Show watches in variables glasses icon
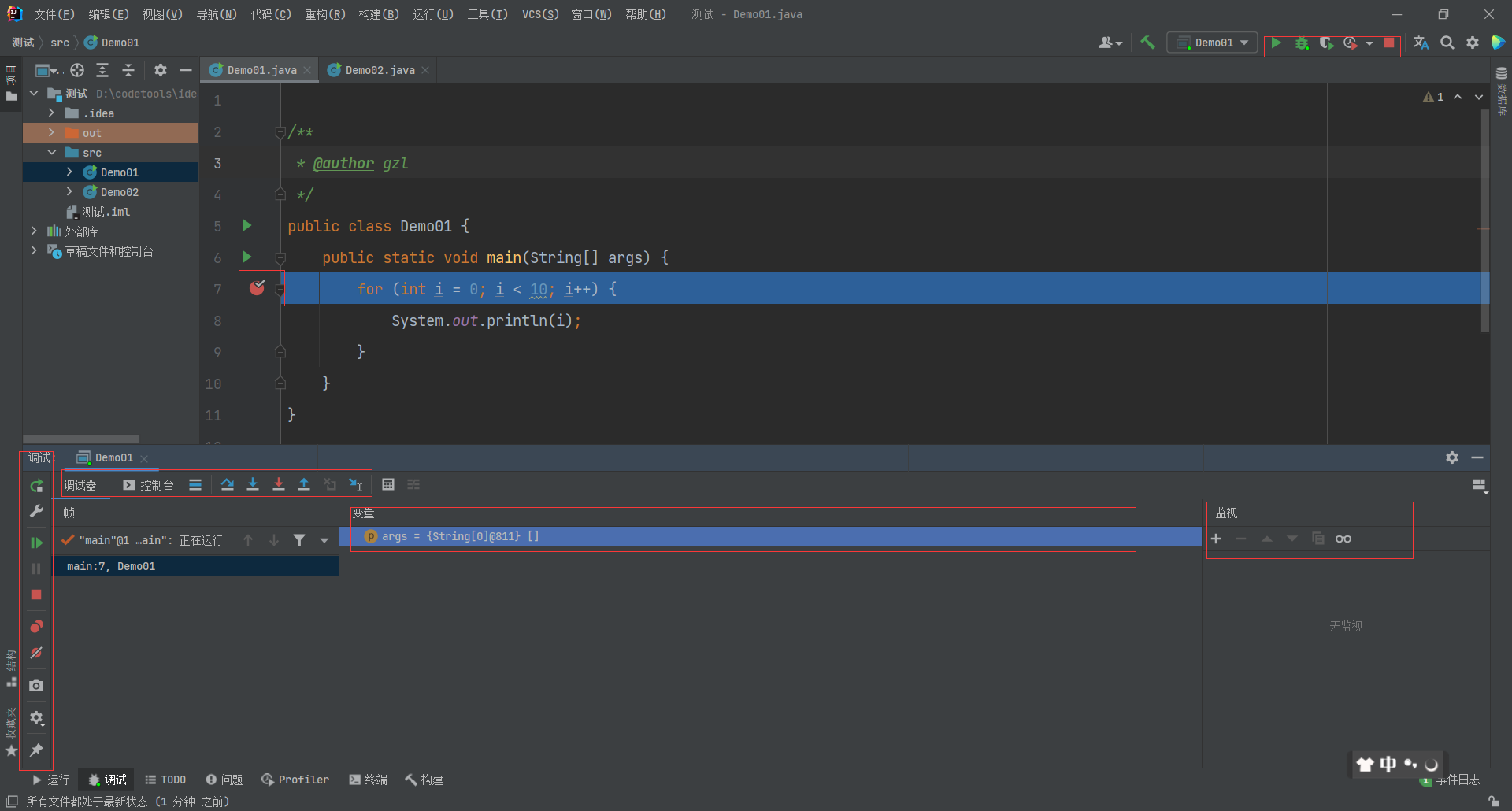 (1343, 539)
